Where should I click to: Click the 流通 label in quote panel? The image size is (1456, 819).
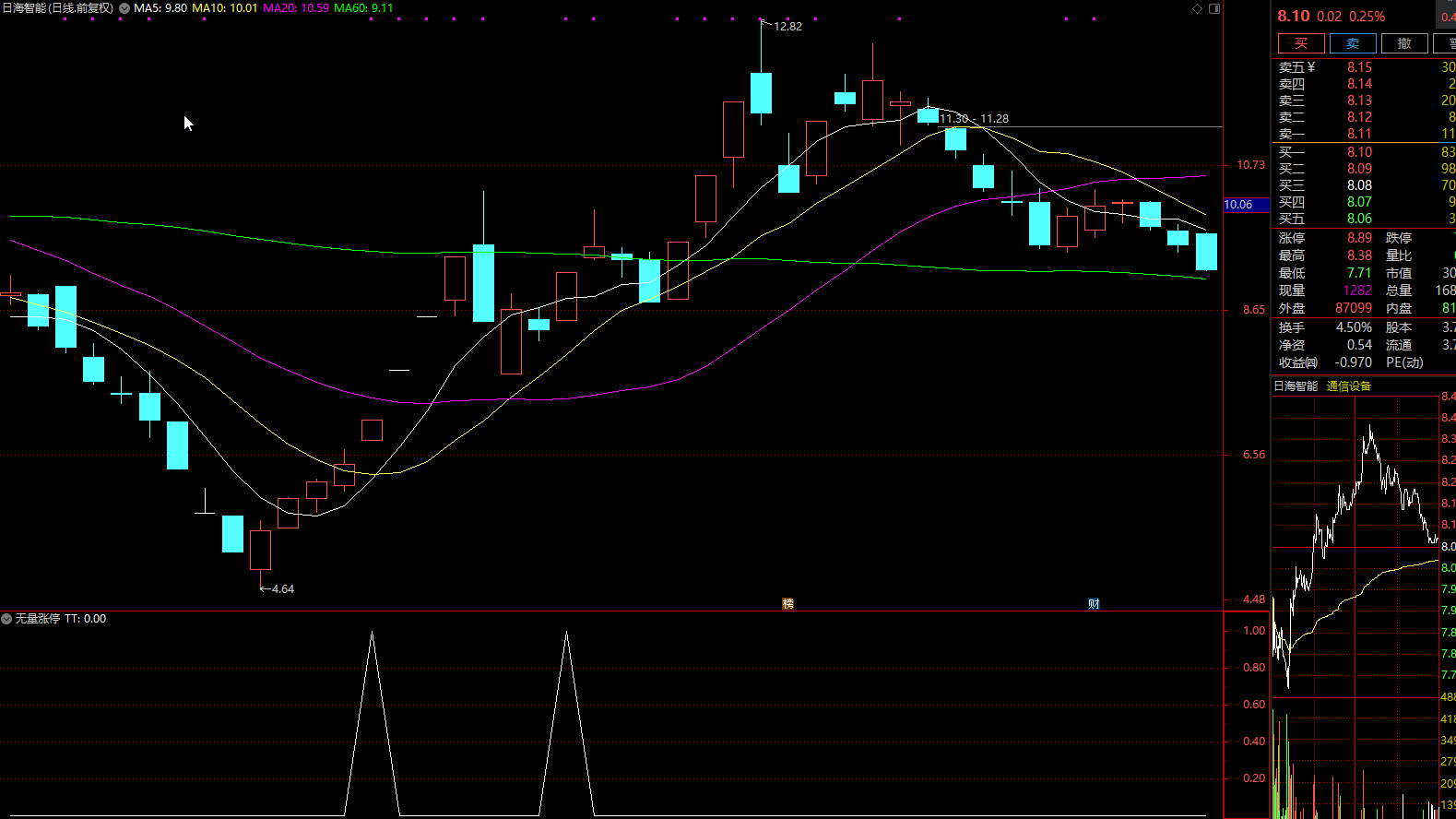click(1399, 345)
